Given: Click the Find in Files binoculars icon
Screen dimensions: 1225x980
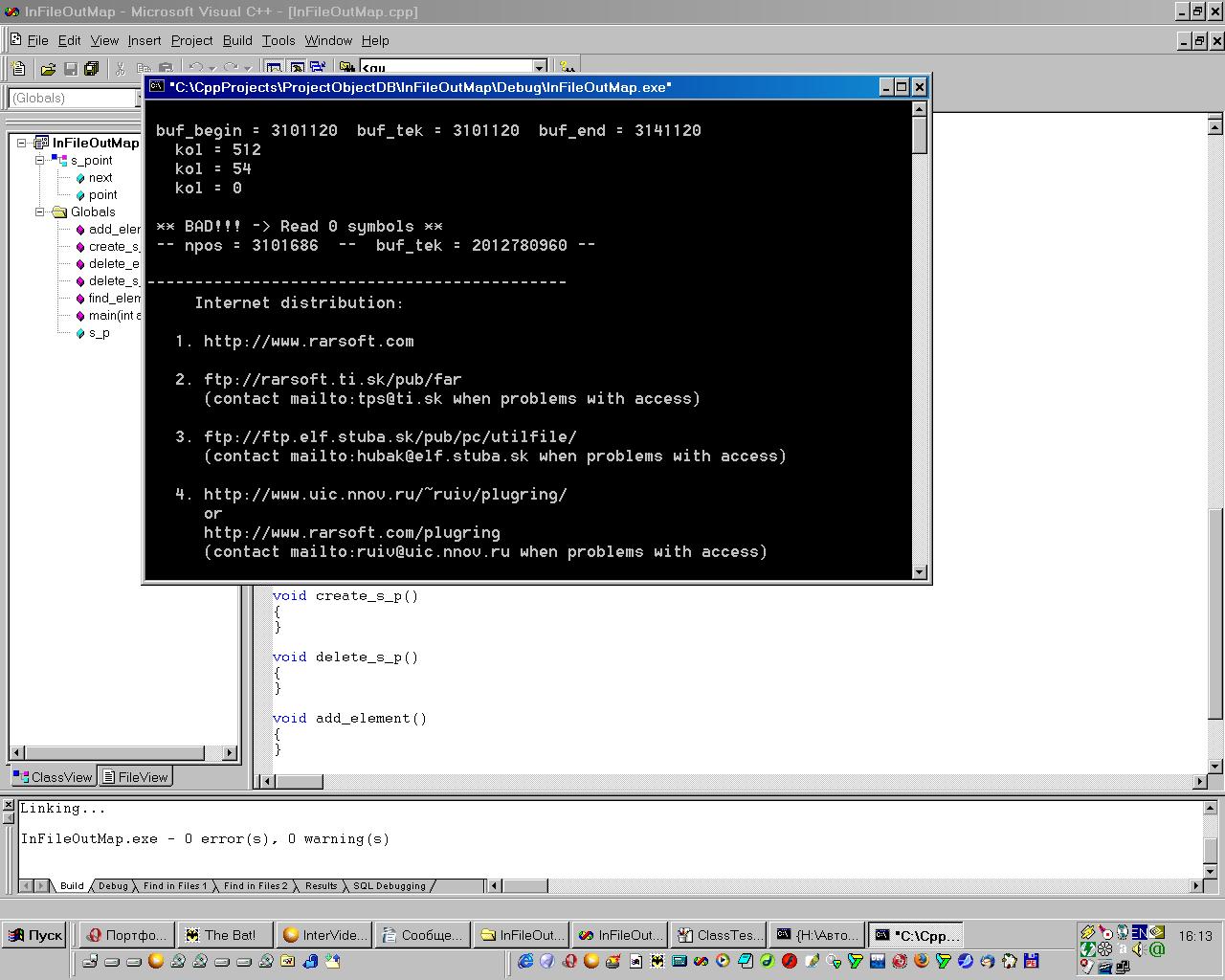Looking at the screenshot, I should 346,69.
